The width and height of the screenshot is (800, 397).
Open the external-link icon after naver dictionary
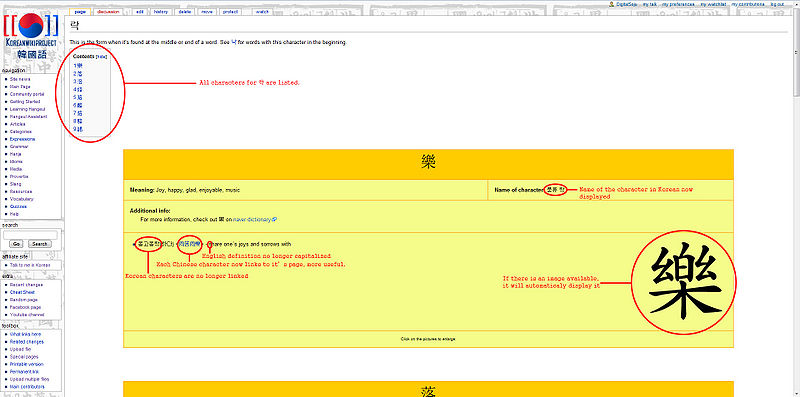click(274, 219)
